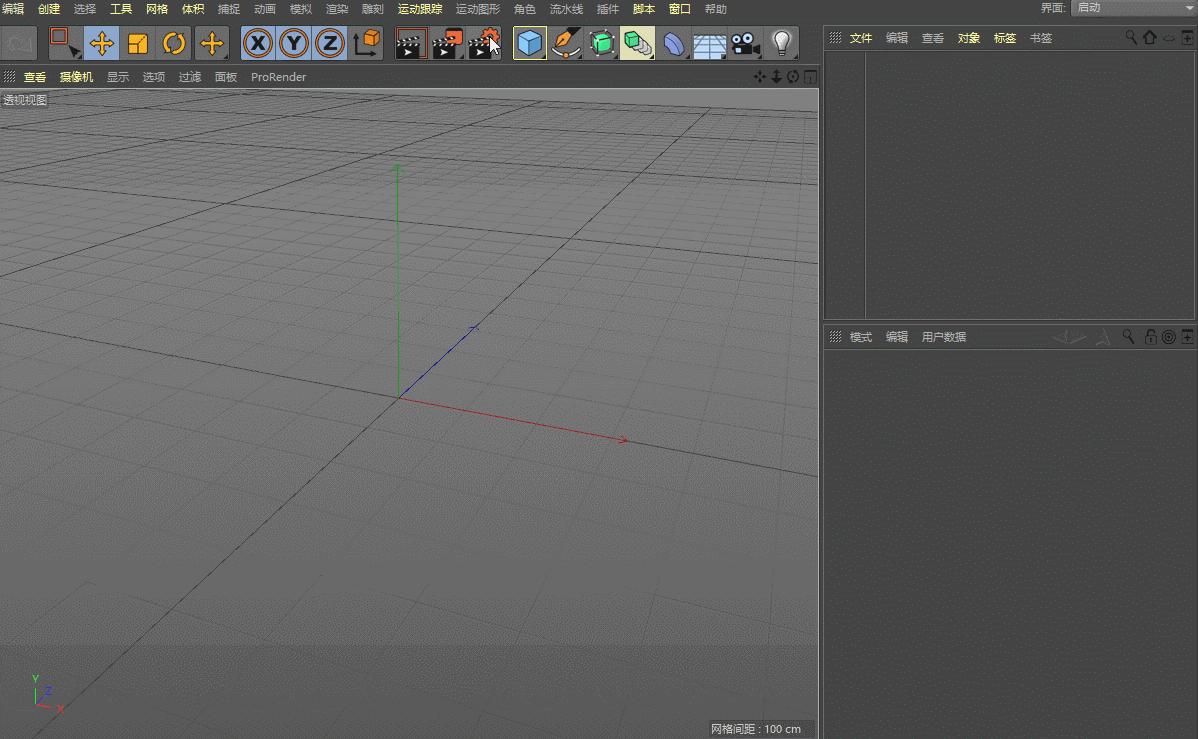Activate the Move tool
This screenshot has height=739, width=1198.
(x=102, y=44)
